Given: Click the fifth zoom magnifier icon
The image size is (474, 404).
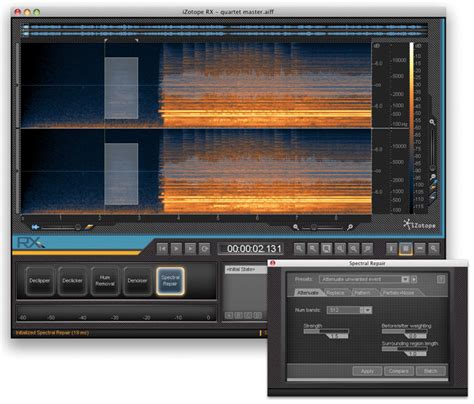Looking at the screenshot, I should coord(354,249).
